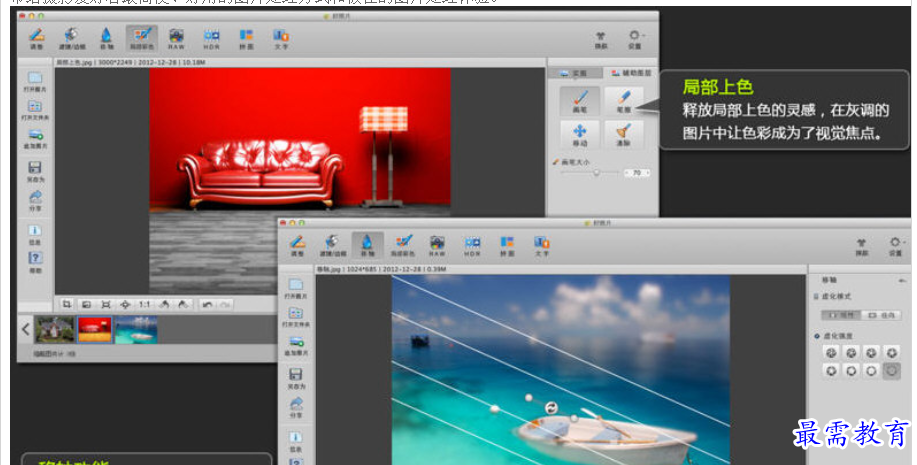Click 打开图片 in red sofa window sidebar

tap(35, 82)
